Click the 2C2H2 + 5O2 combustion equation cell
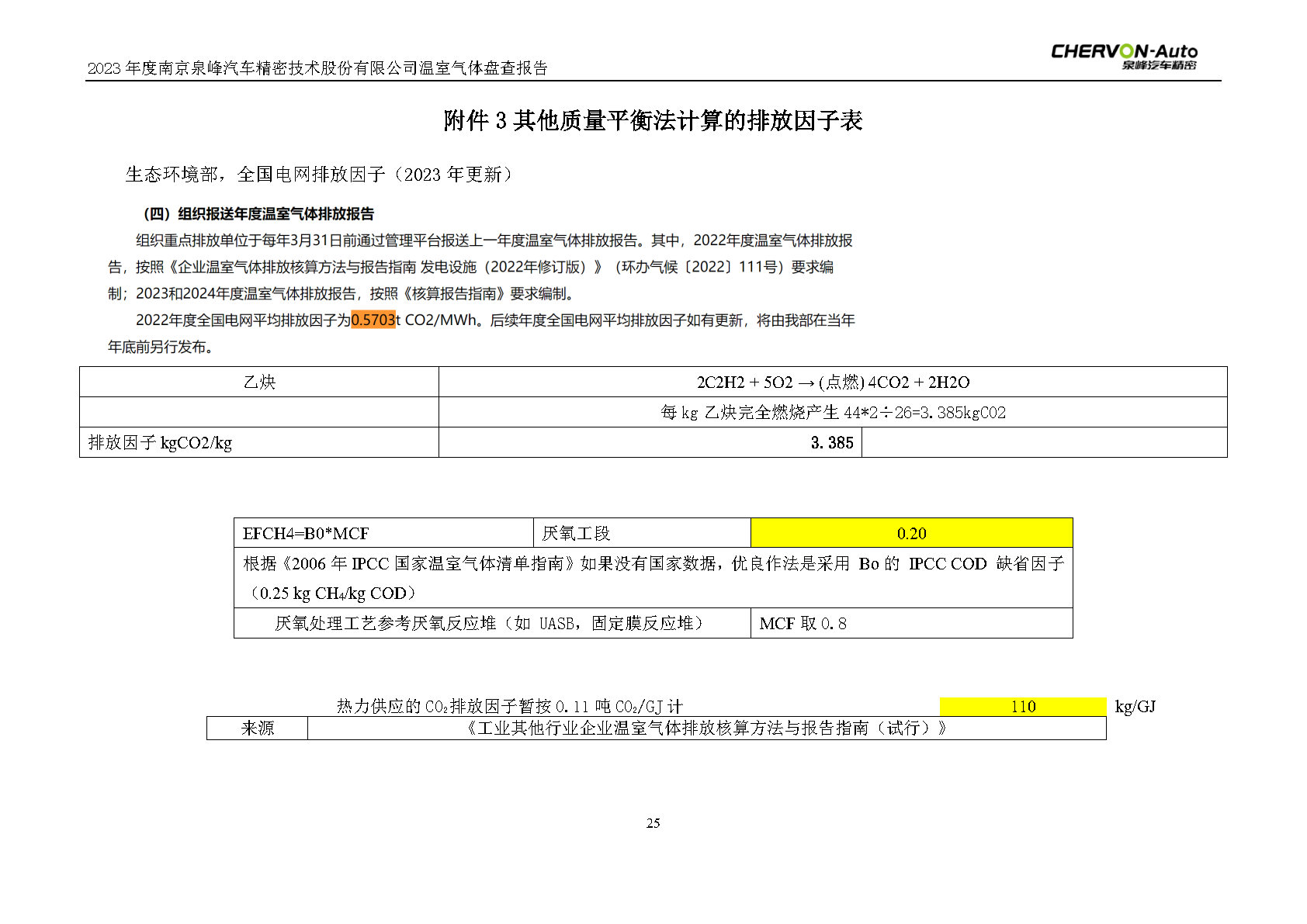Screen dimensions: 1307x924 pyautogui.click(x=832, y=382)
